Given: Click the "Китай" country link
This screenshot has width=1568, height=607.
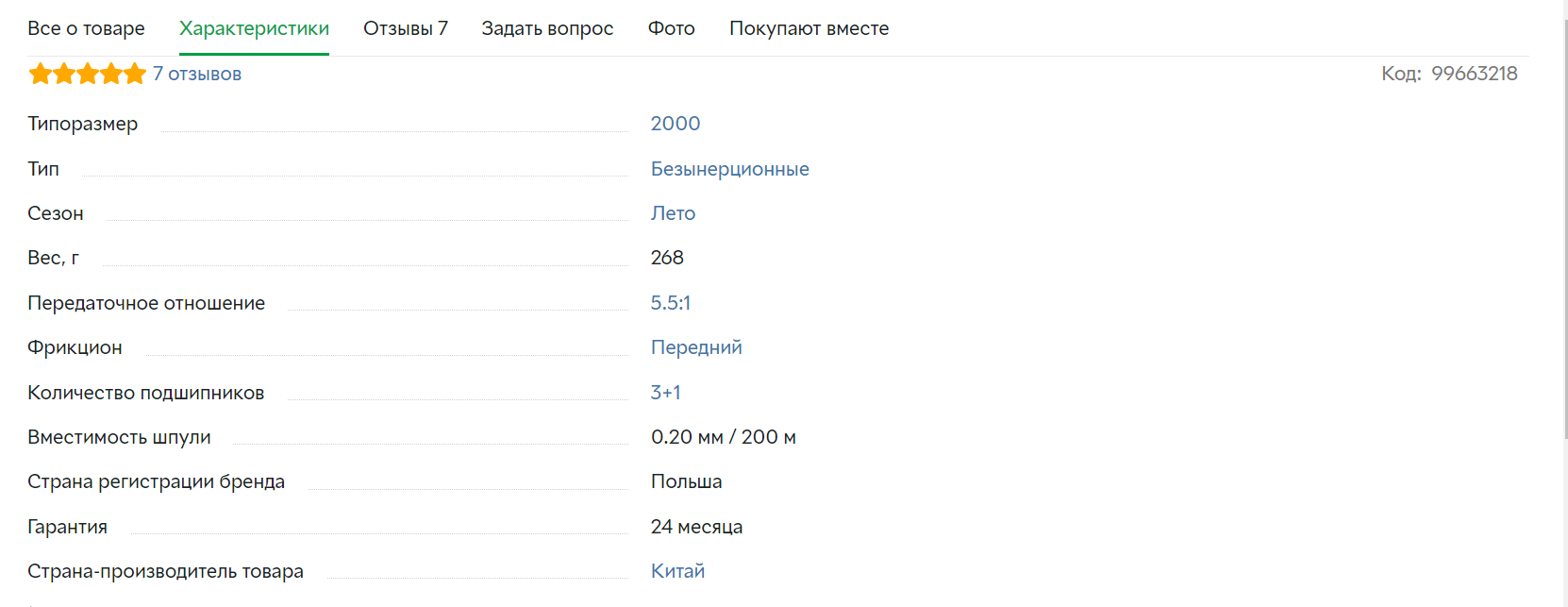Looking at the screenshot, I should pyautogui.click(x=677, y=571).
